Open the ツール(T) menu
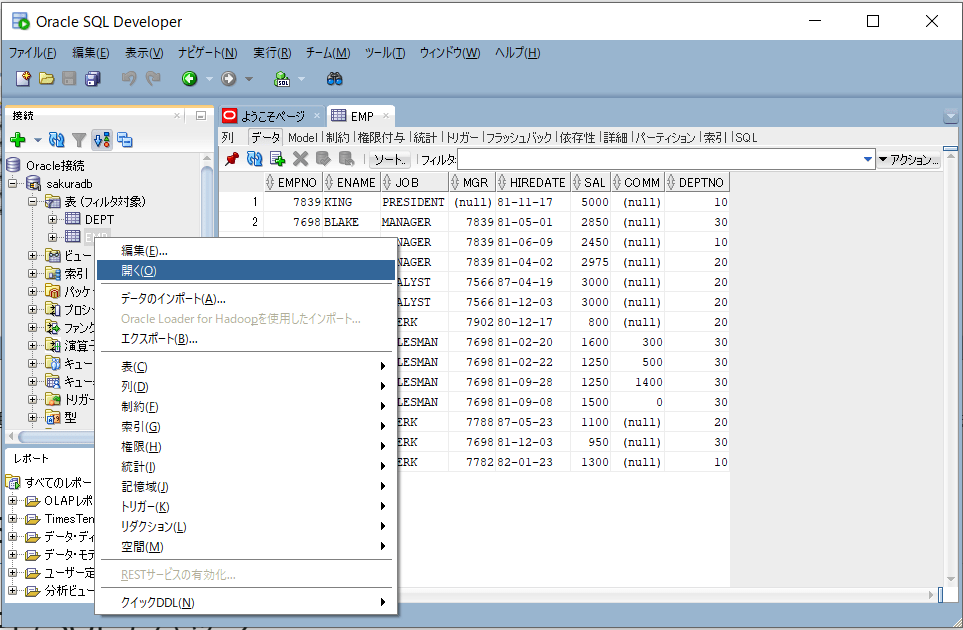This screenshot has height=630, width=963. 385,53
